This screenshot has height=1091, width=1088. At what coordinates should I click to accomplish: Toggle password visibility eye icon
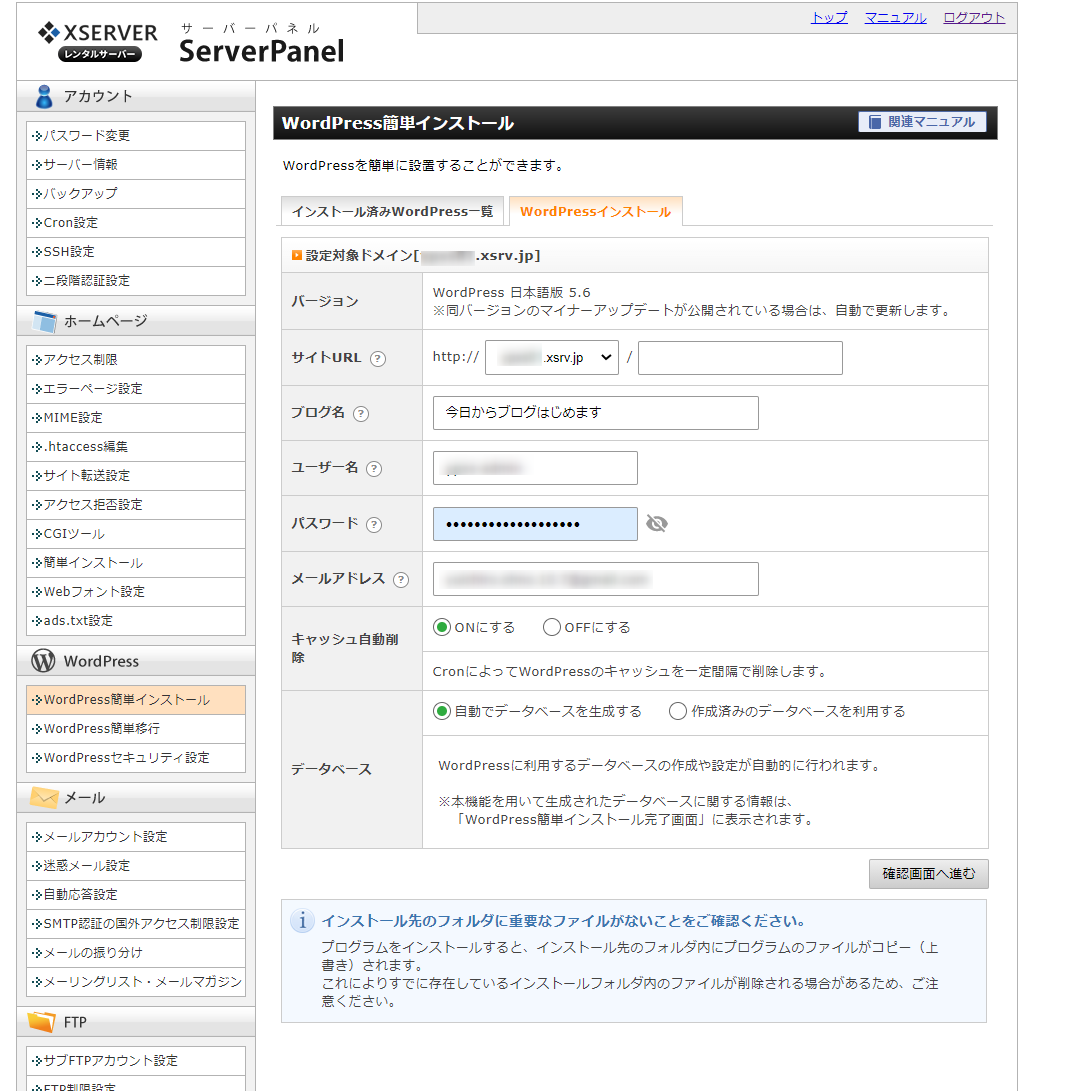[x=656, y=523]
